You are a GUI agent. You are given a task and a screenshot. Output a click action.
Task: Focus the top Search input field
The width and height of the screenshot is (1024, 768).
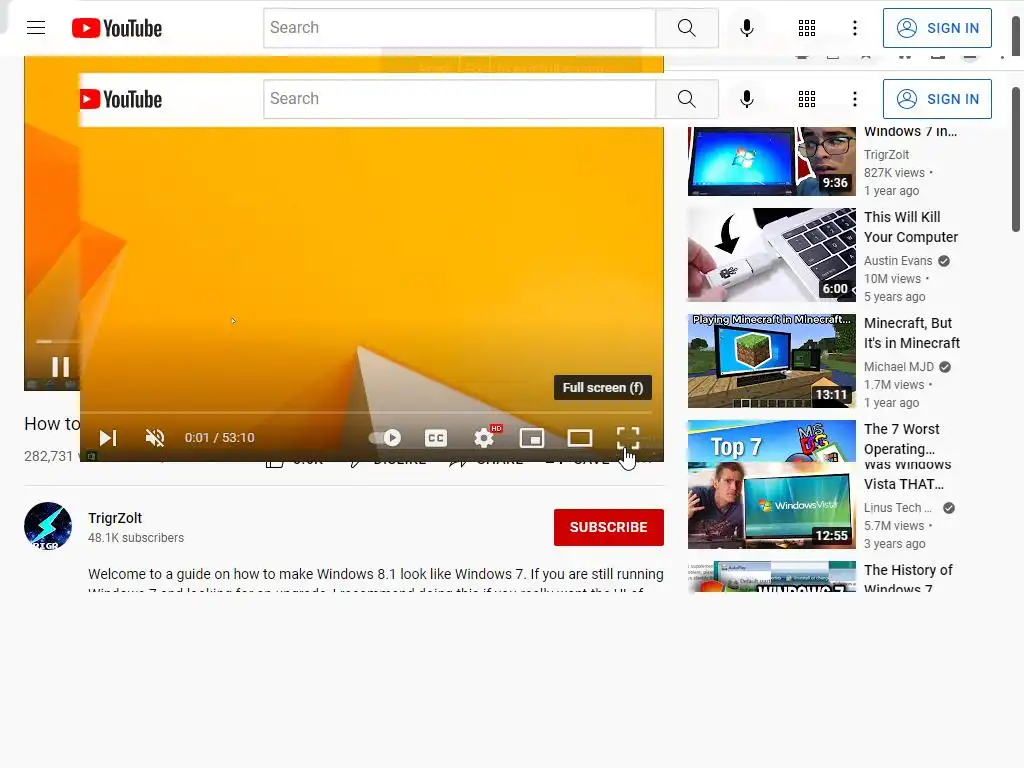coord(459,28)
